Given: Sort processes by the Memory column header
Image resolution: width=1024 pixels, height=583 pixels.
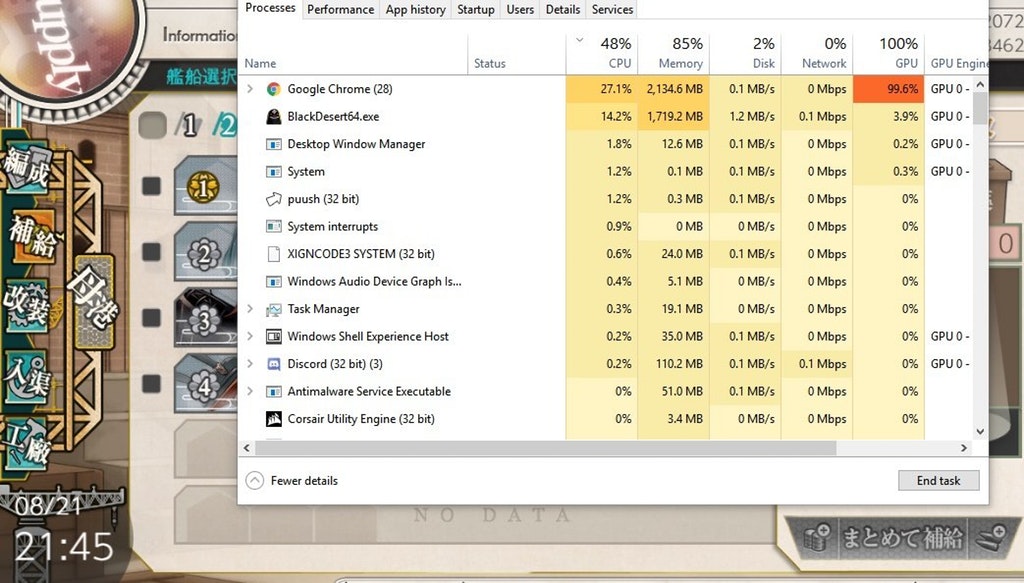Looking at the screenshot, I should click(x=673, y=54).
